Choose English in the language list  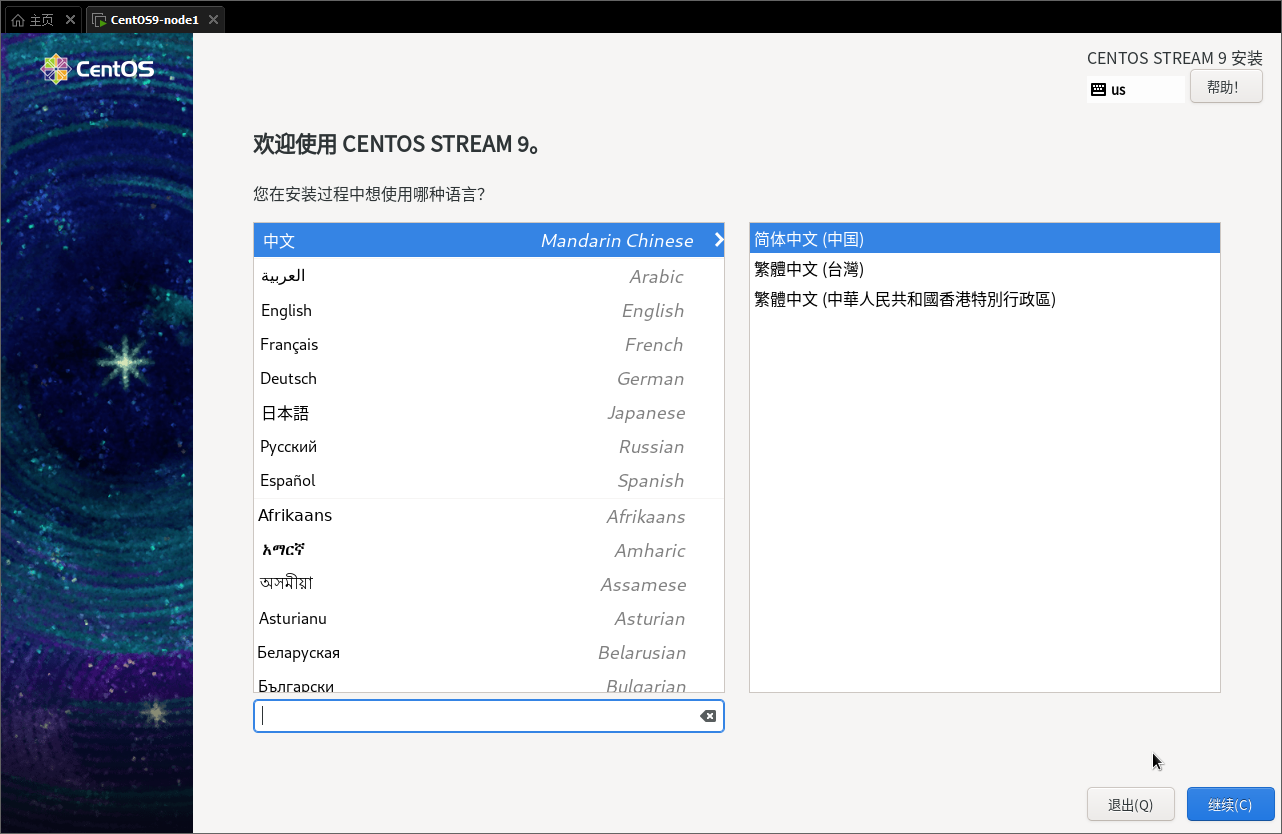489,310
